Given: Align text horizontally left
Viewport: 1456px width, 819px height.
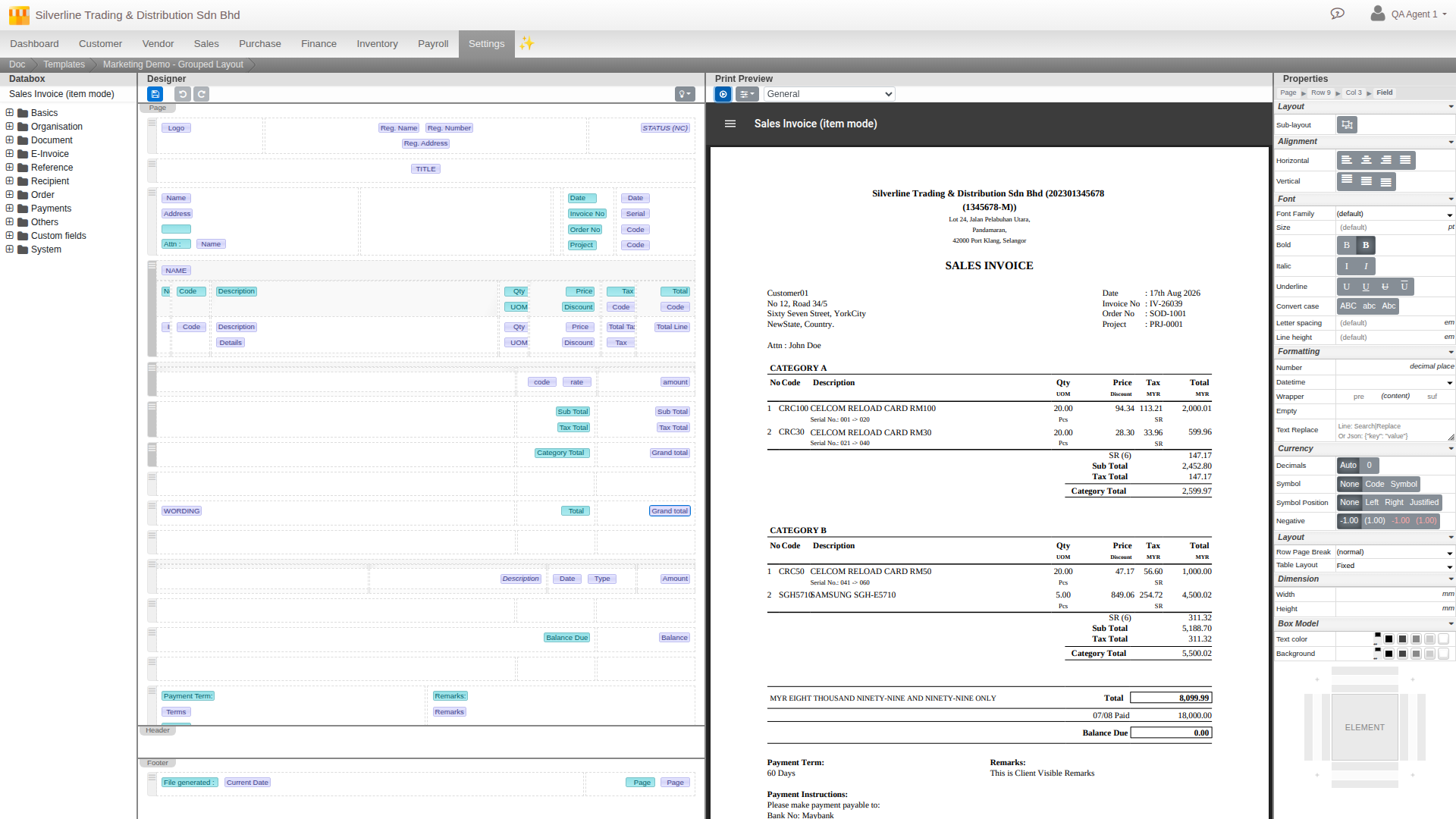Looking at the screenshot, I should pyautogui.click(x=1347, y=160).
